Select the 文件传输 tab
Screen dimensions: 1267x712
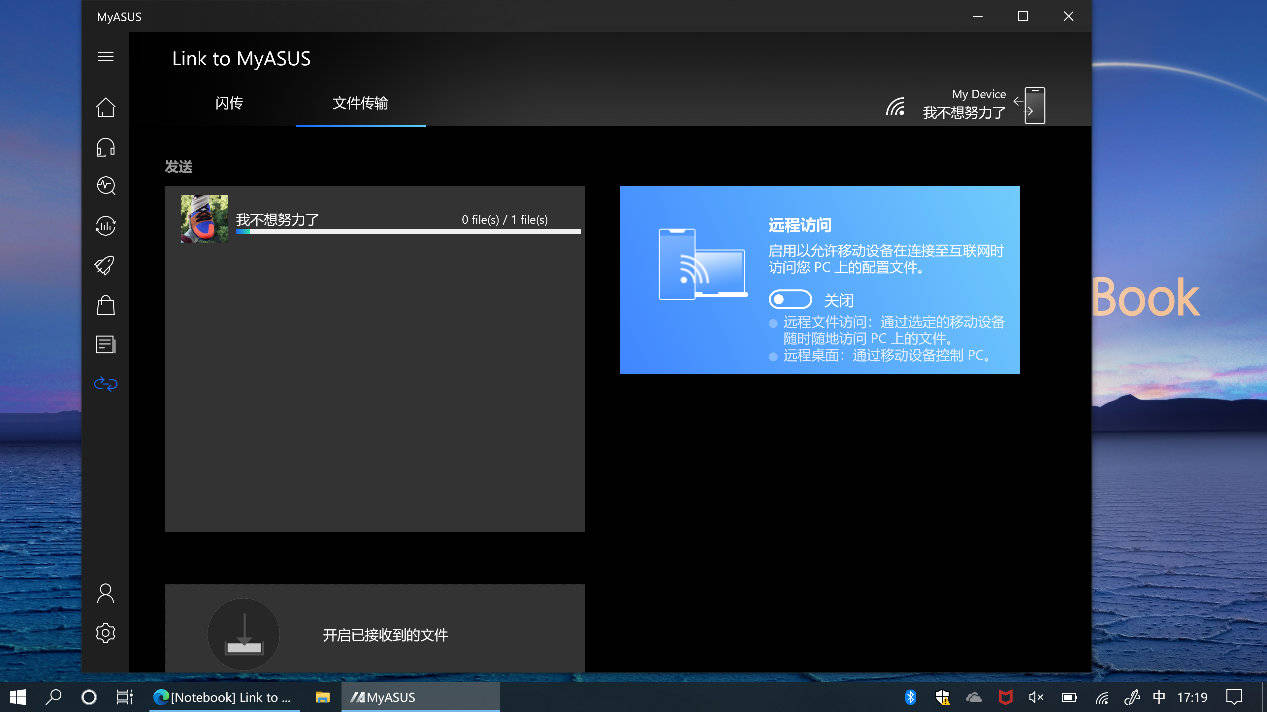coord(360,103)
